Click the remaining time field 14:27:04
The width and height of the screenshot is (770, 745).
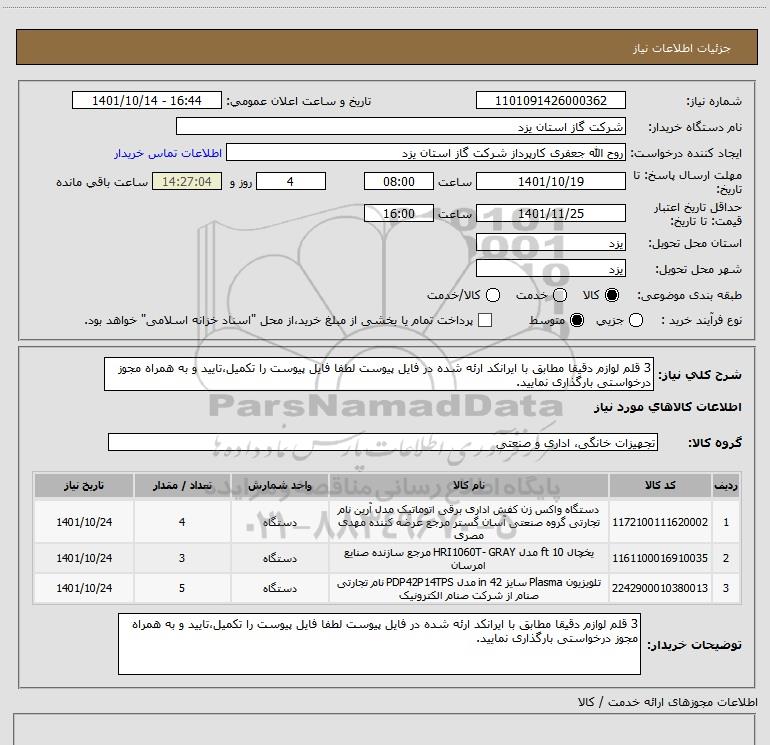pos(187,181)
